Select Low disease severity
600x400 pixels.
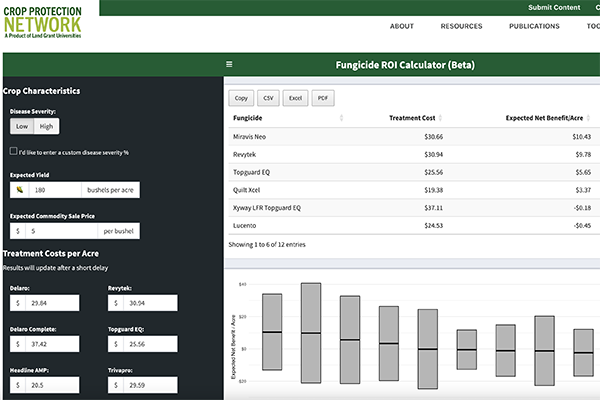(22, 126)
